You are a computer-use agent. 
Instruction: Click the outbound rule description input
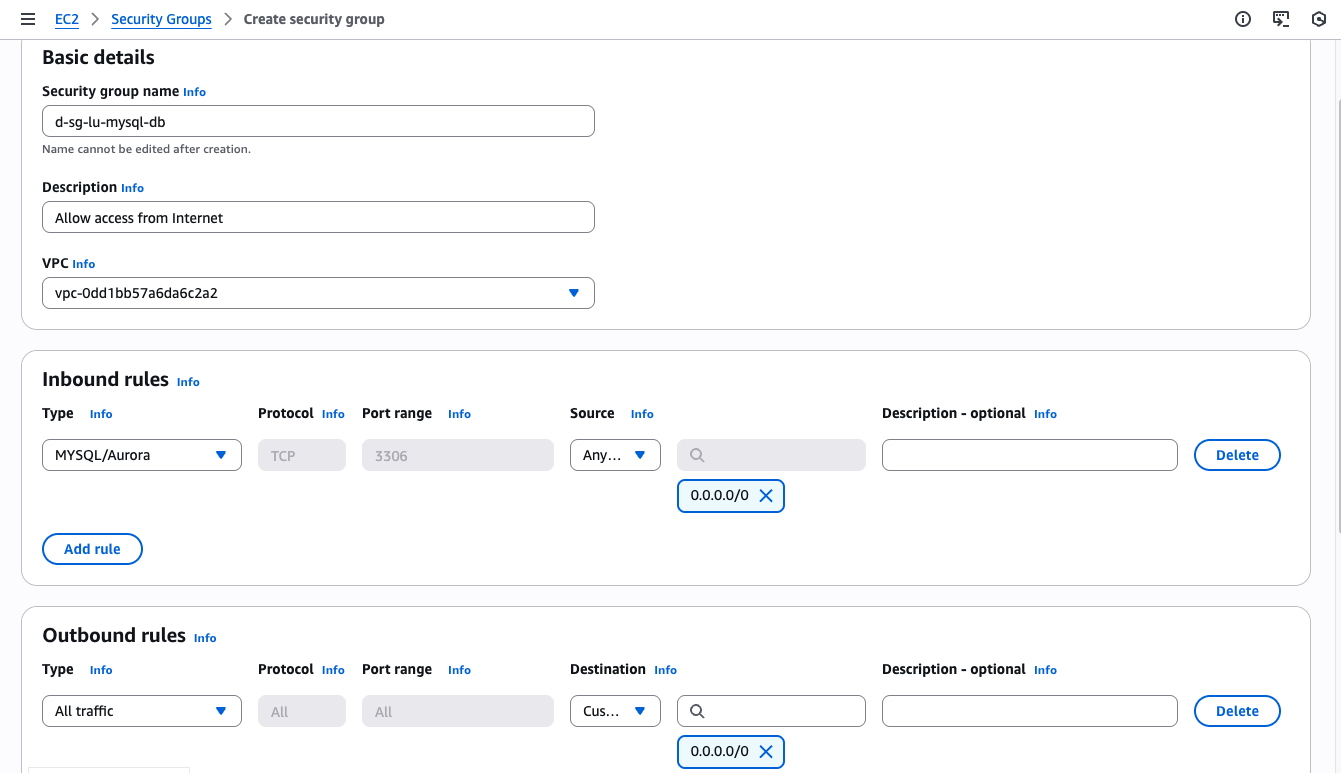tap(1030, 711)
